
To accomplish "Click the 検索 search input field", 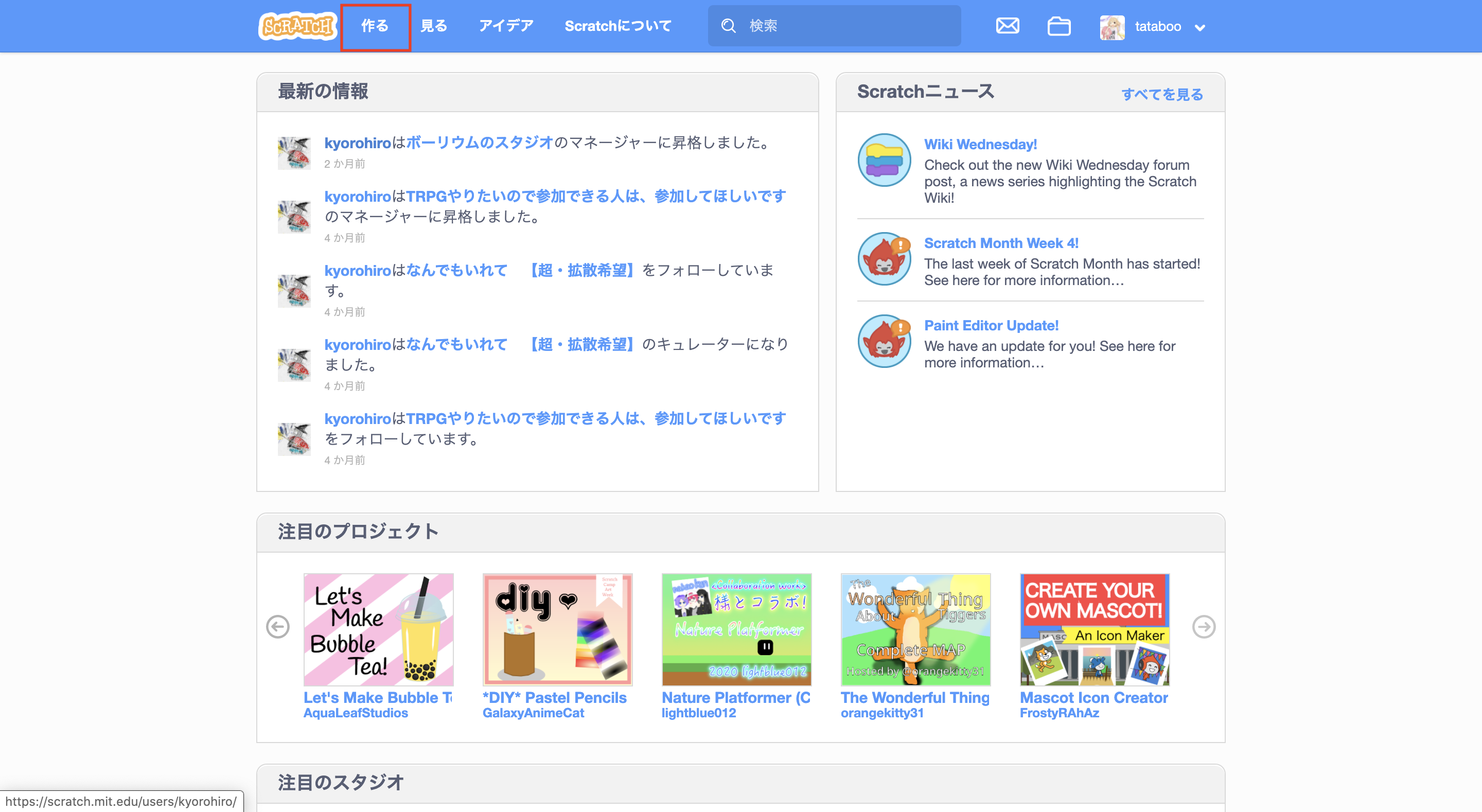I will coord(845,26).
